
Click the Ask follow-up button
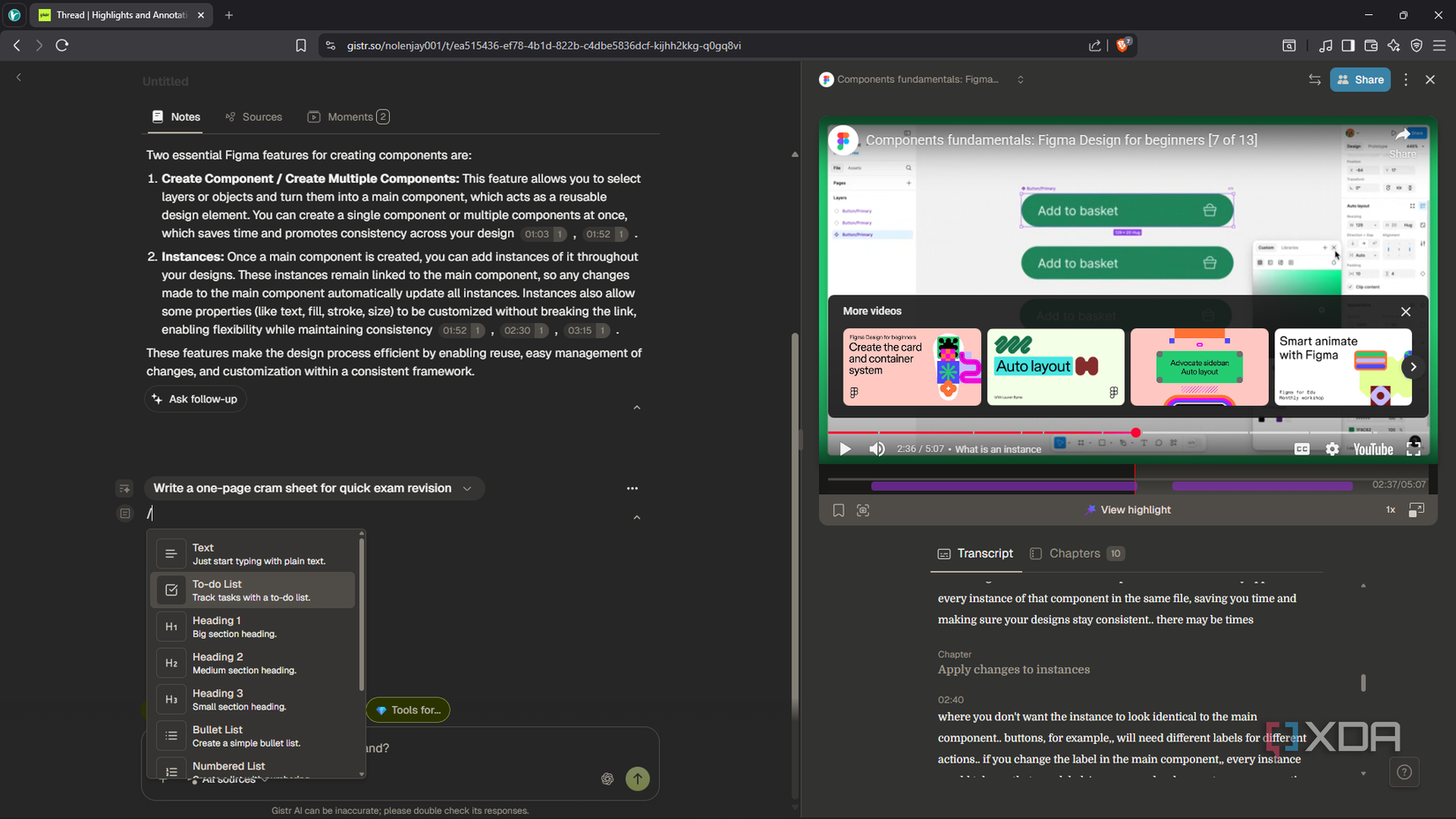pos(195,399)
